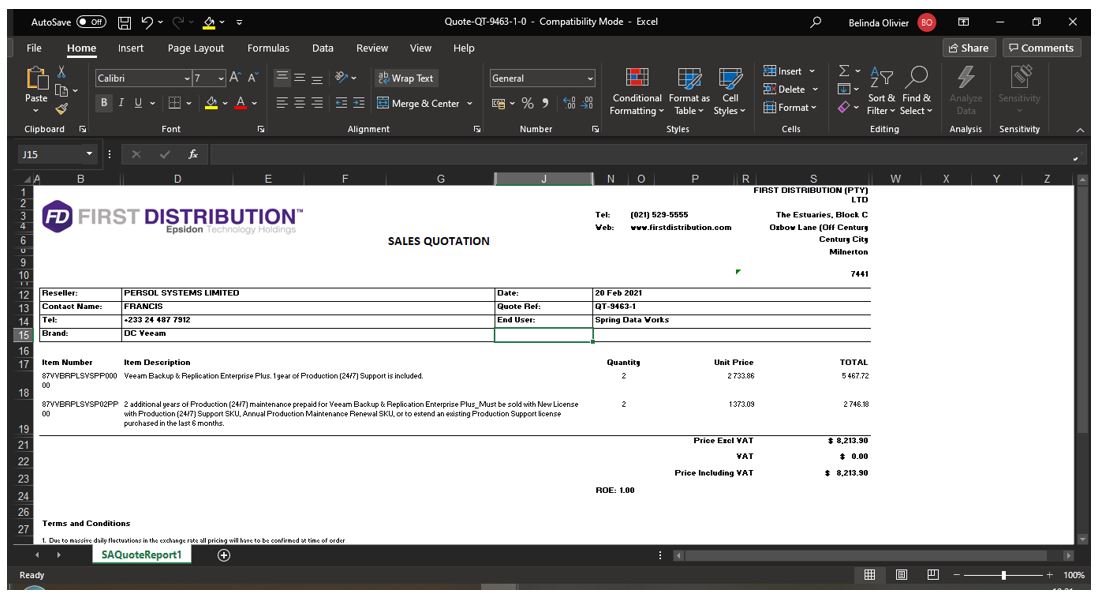1100x596 pixels.
Task: Expand the Merge & Center dropdown arrow
Action: (470, 103)
